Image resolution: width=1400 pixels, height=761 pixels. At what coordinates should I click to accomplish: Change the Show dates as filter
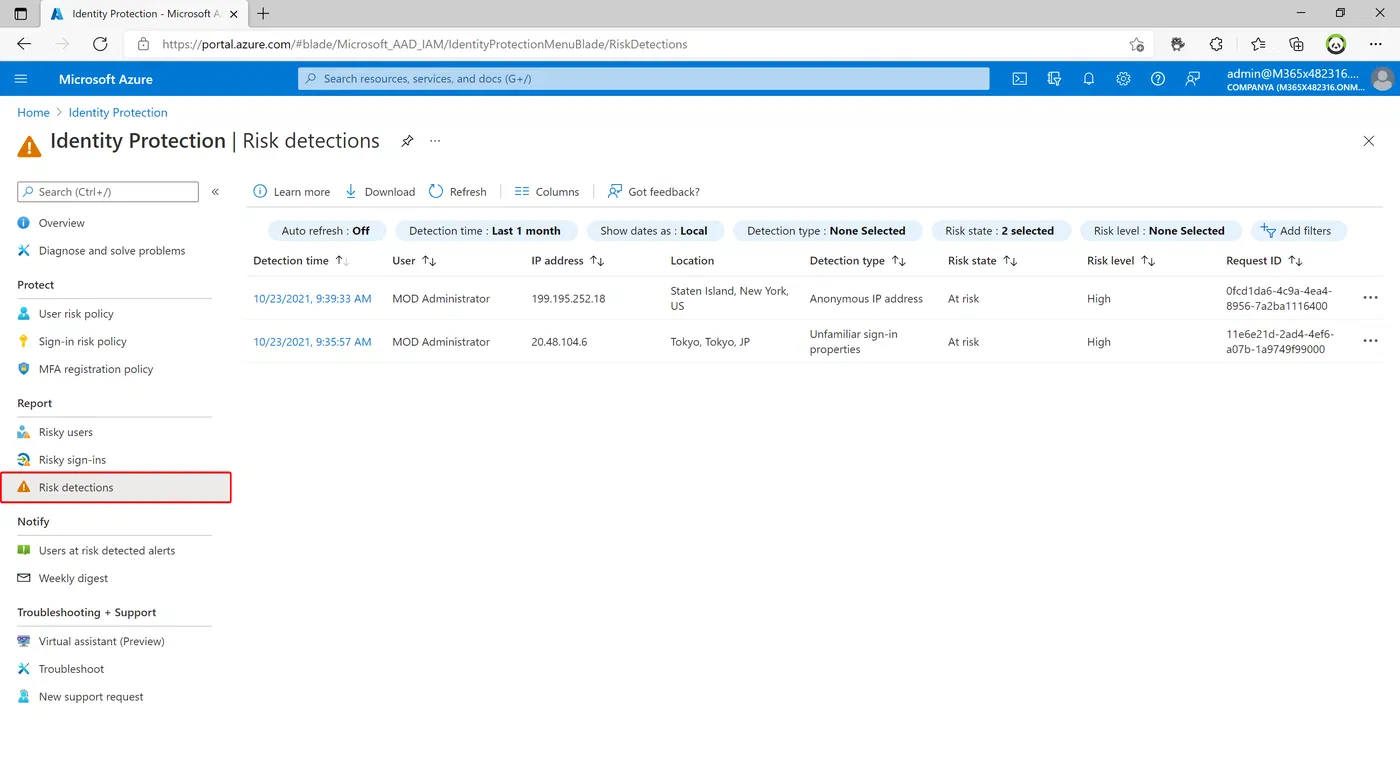click(654, 231)
